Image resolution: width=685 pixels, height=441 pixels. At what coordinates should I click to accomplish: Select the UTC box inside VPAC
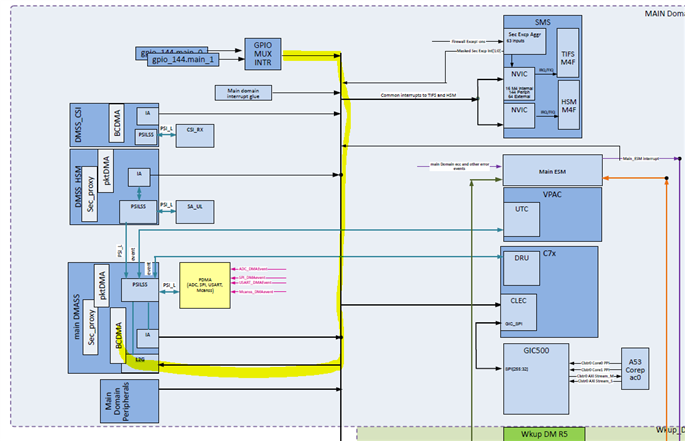click(522, 220)
